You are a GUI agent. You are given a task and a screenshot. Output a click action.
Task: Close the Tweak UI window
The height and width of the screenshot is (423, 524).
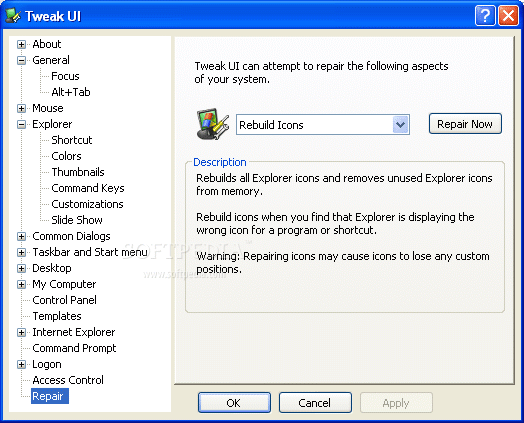click(x=509, y=16)
